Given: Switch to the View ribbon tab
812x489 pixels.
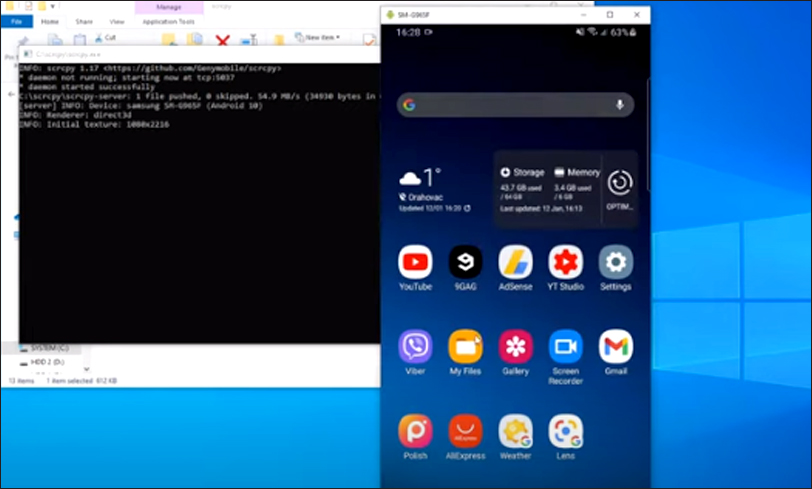Looking at the screenshot, I should [x=117, y=21].
